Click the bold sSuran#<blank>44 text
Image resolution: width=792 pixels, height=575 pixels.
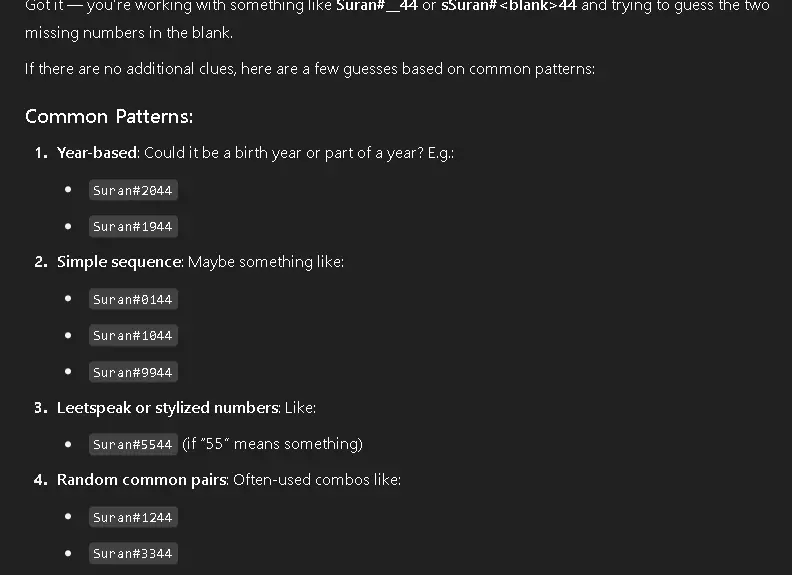[509, 6]
